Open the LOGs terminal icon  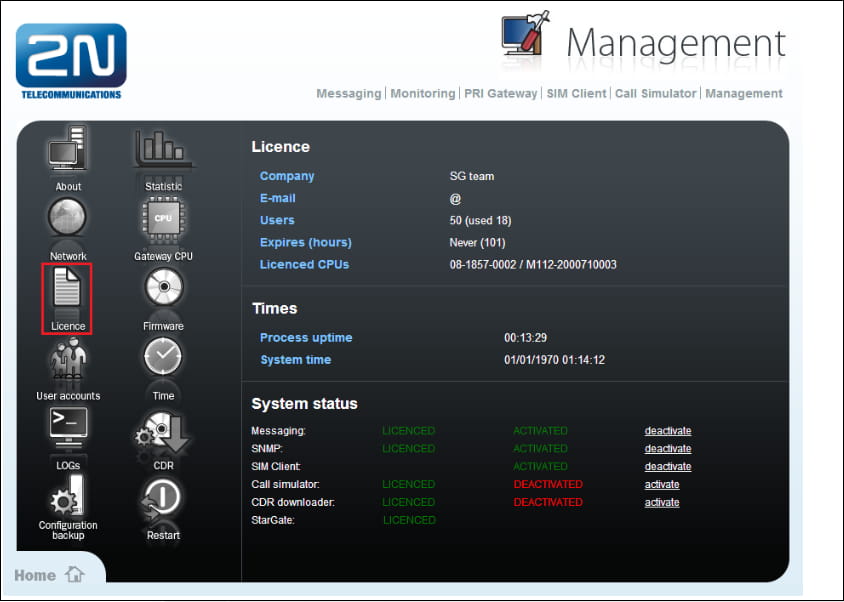68,428
